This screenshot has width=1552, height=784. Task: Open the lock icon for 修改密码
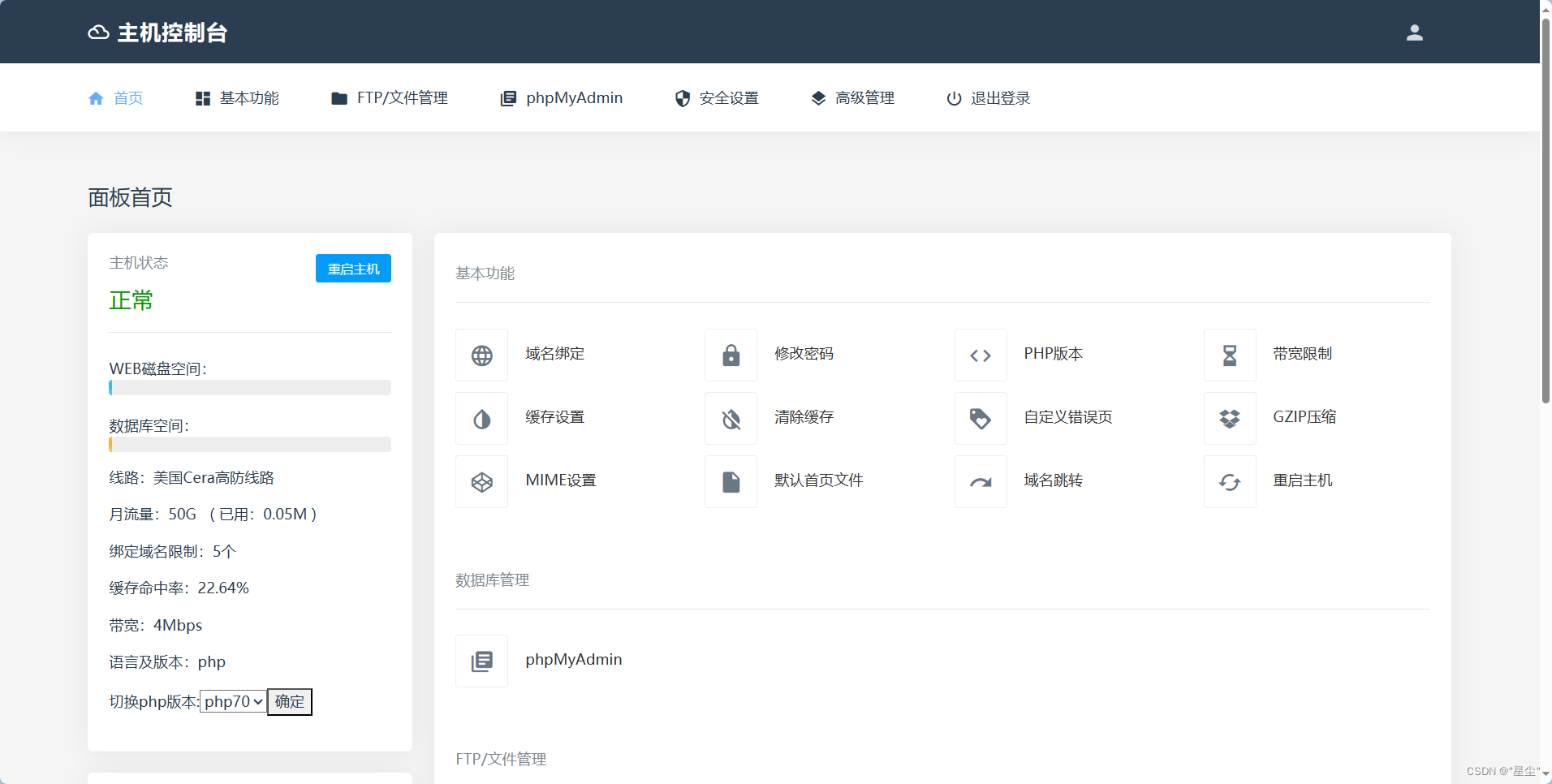(x=731, y=355)
